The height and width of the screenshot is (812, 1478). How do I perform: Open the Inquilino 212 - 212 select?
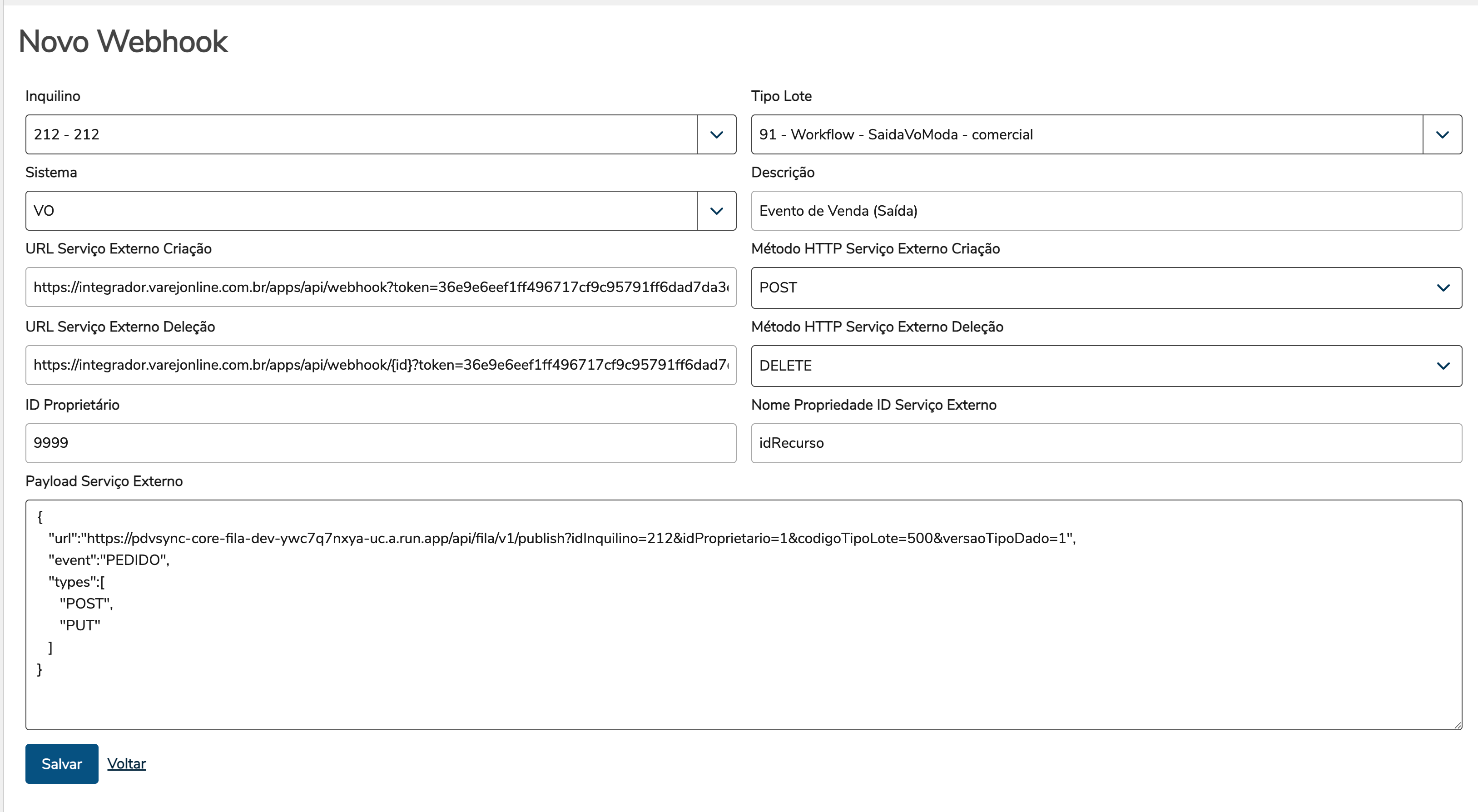point(362,134)
